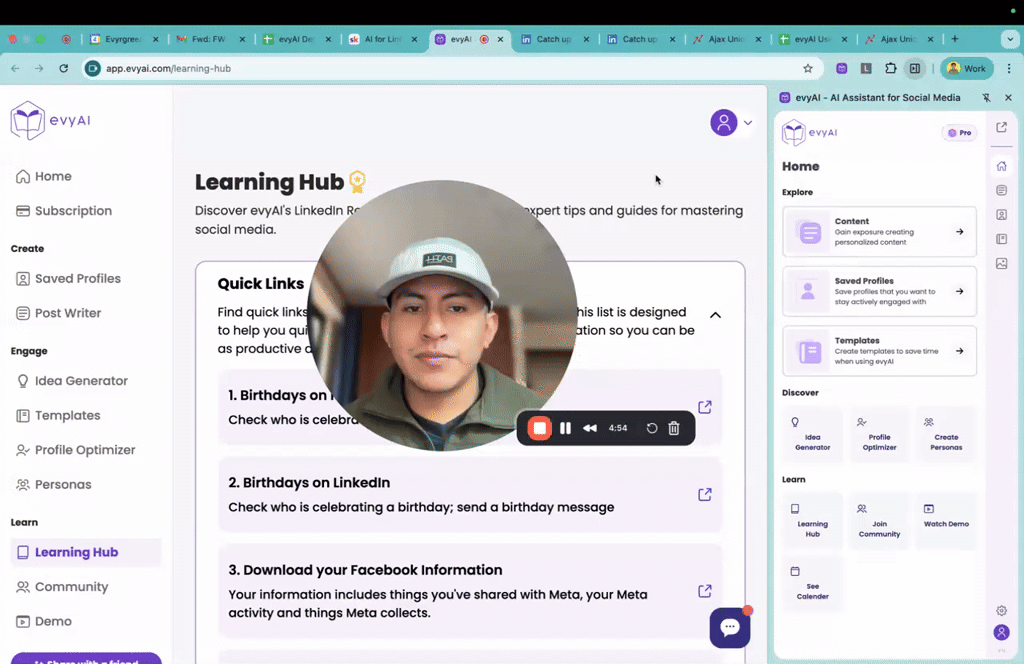1024x664 pixels.
Task: Open the Idea Generator tile under Discover
Action: [812, 433]
